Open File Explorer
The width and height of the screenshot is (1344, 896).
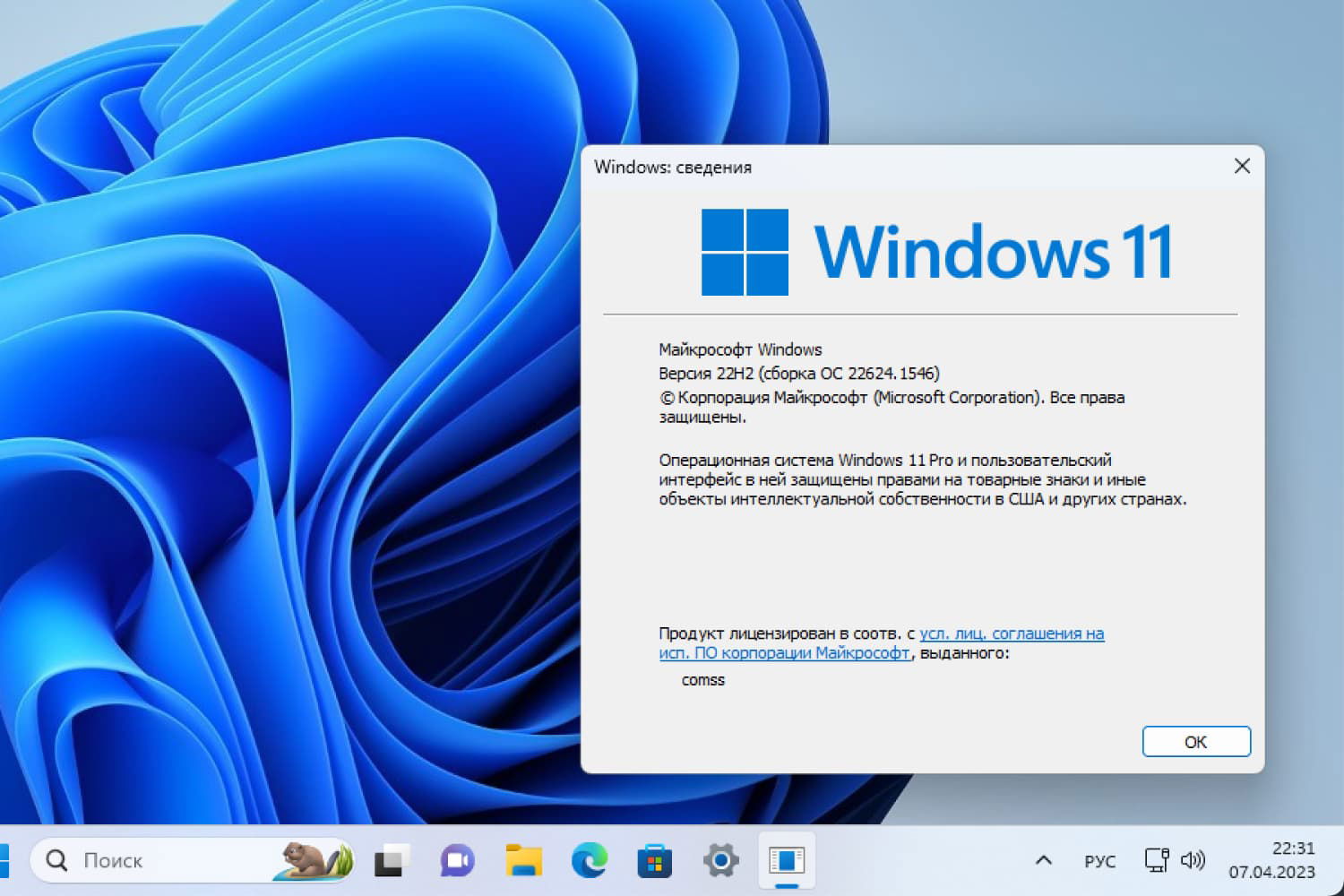(522, 860)
